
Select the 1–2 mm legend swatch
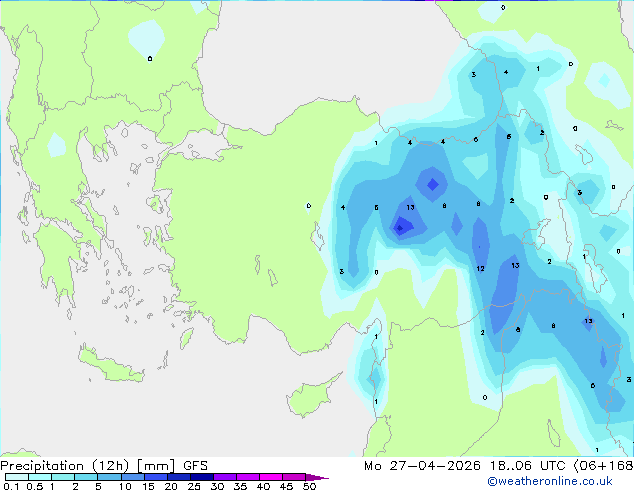click(63, 477)
